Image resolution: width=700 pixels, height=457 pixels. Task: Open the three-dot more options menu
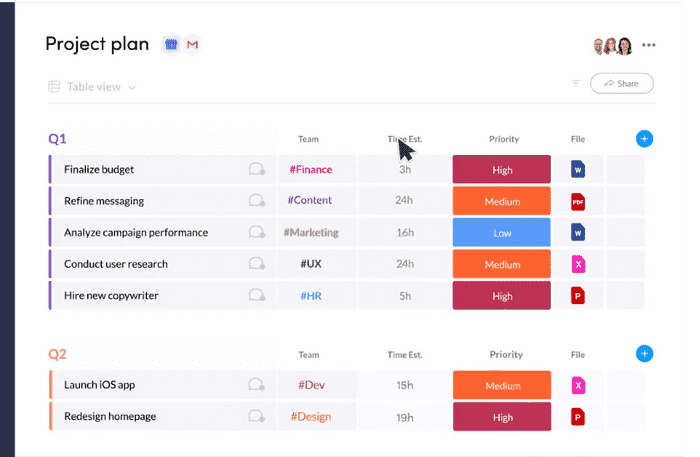coord(649,45)
